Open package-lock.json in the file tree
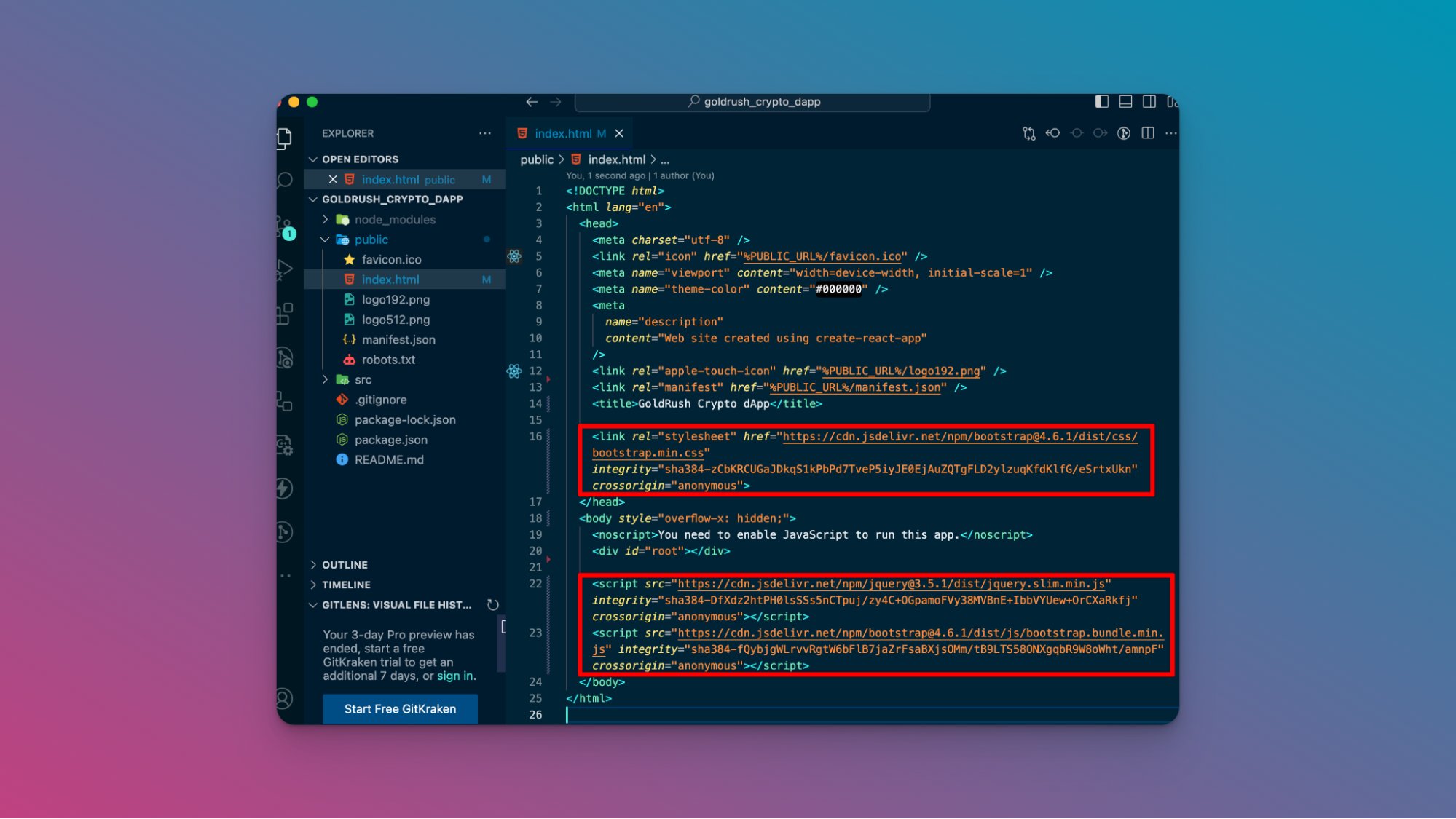The height and width of the screenshot is (819, 1456). tap(405, 419)
